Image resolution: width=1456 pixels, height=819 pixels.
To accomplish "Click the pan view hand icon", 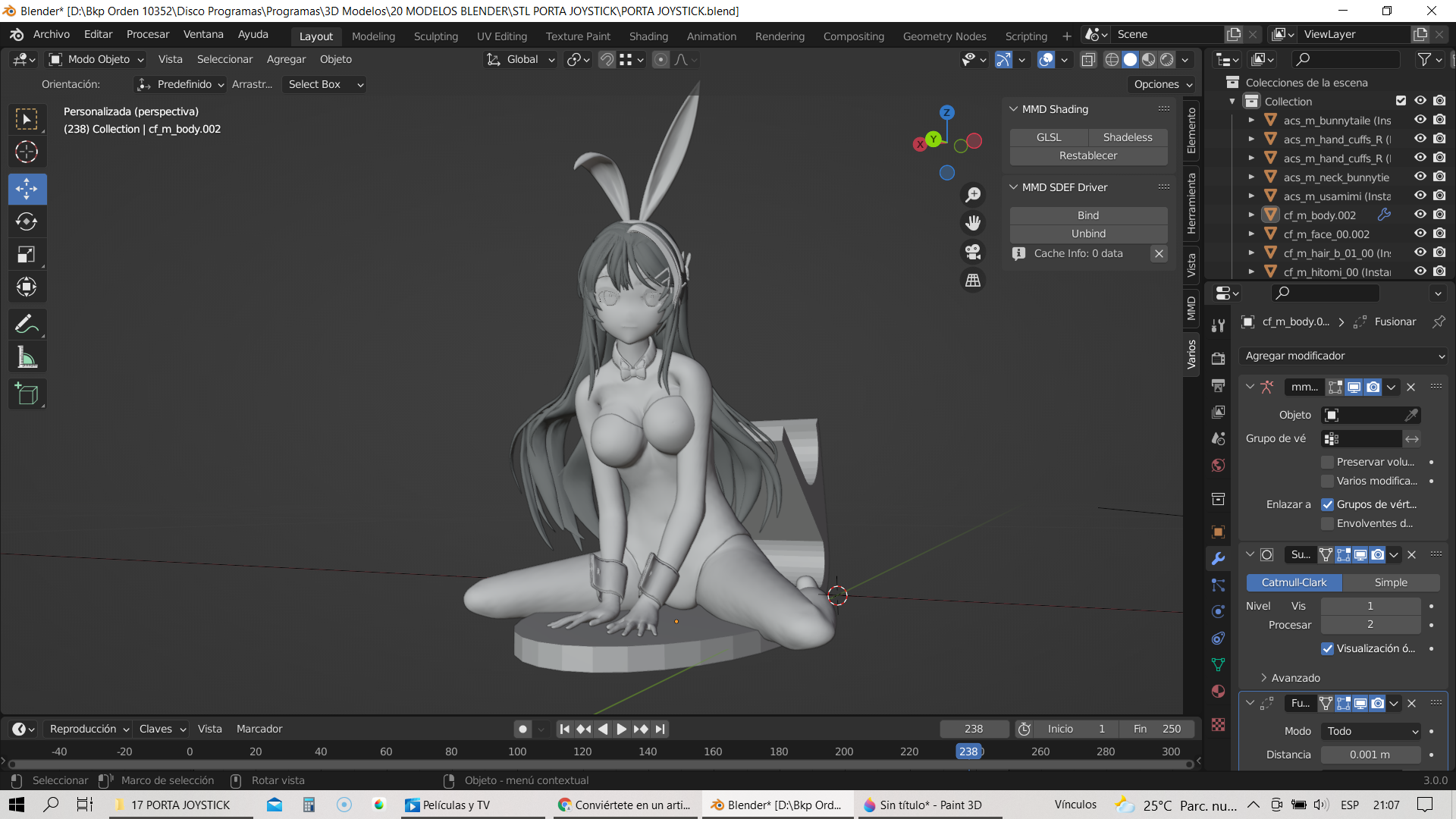I will [x=973, y=223].
